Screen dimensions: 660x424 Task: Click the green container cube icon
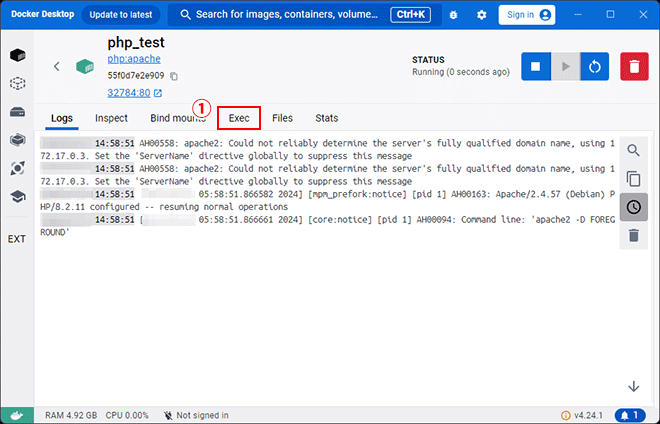(x=85, y=67)
